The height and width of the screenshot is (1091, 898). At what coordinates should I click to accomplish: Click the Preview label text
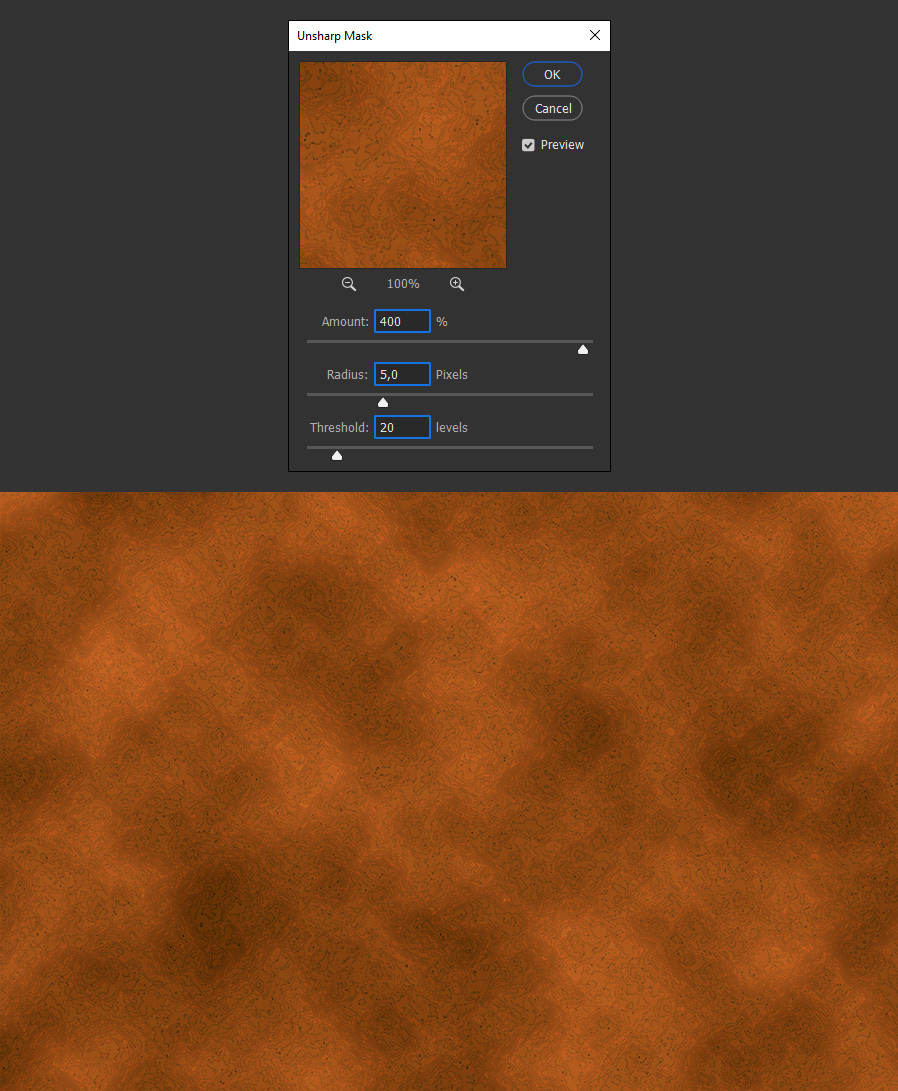562,145
